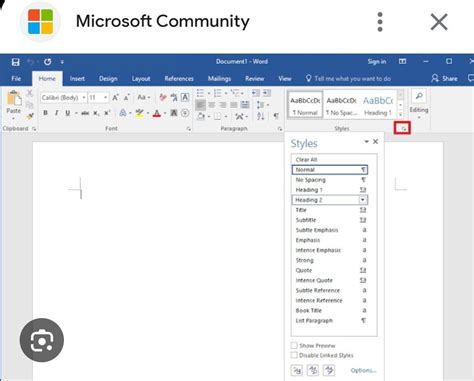Open the Styles pane options arrow beside close
This screenshot has height=381, width=474.
tap(366, 142)
